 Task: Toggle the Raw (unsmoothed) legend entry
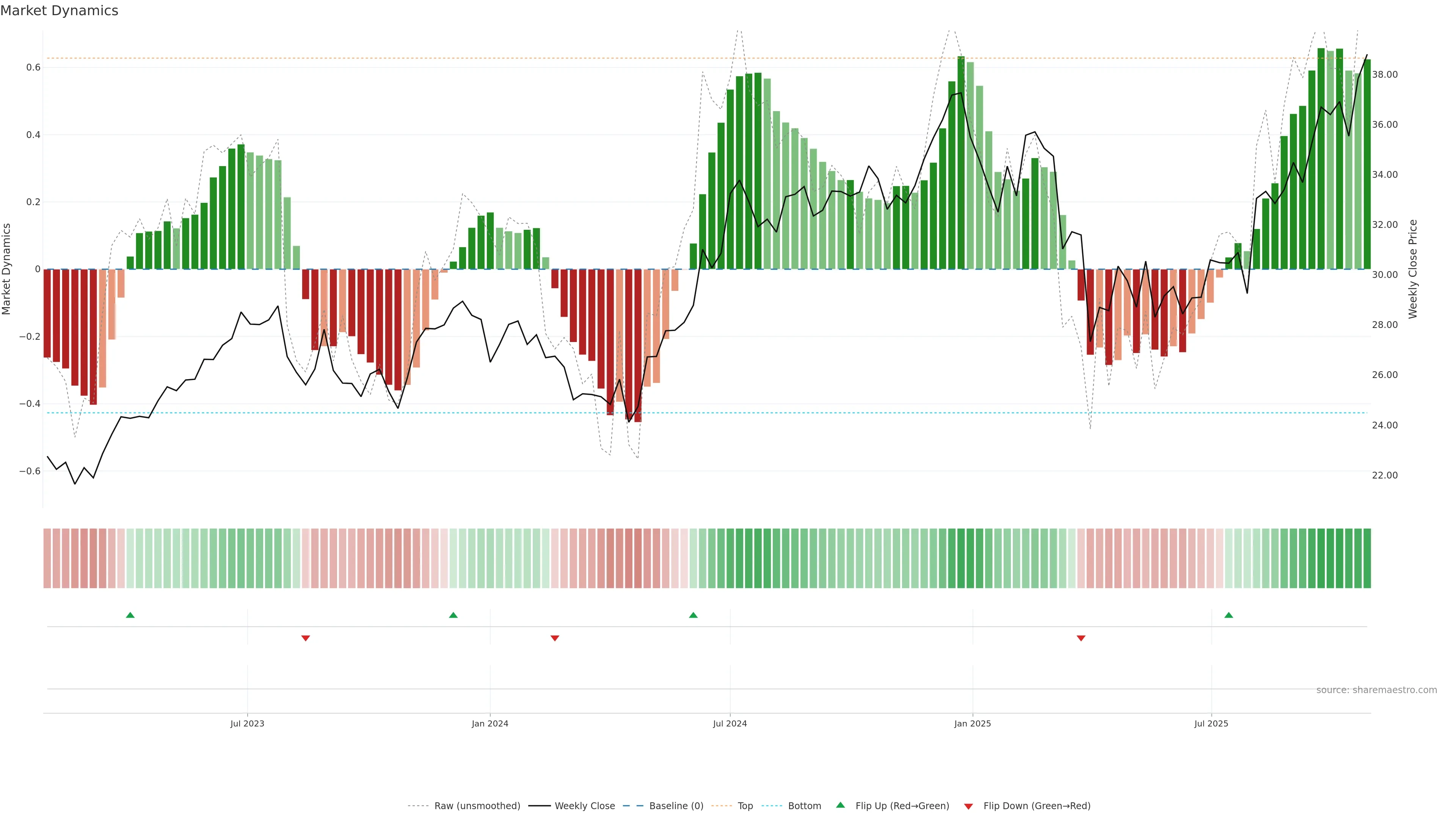[x=477, y=806]
